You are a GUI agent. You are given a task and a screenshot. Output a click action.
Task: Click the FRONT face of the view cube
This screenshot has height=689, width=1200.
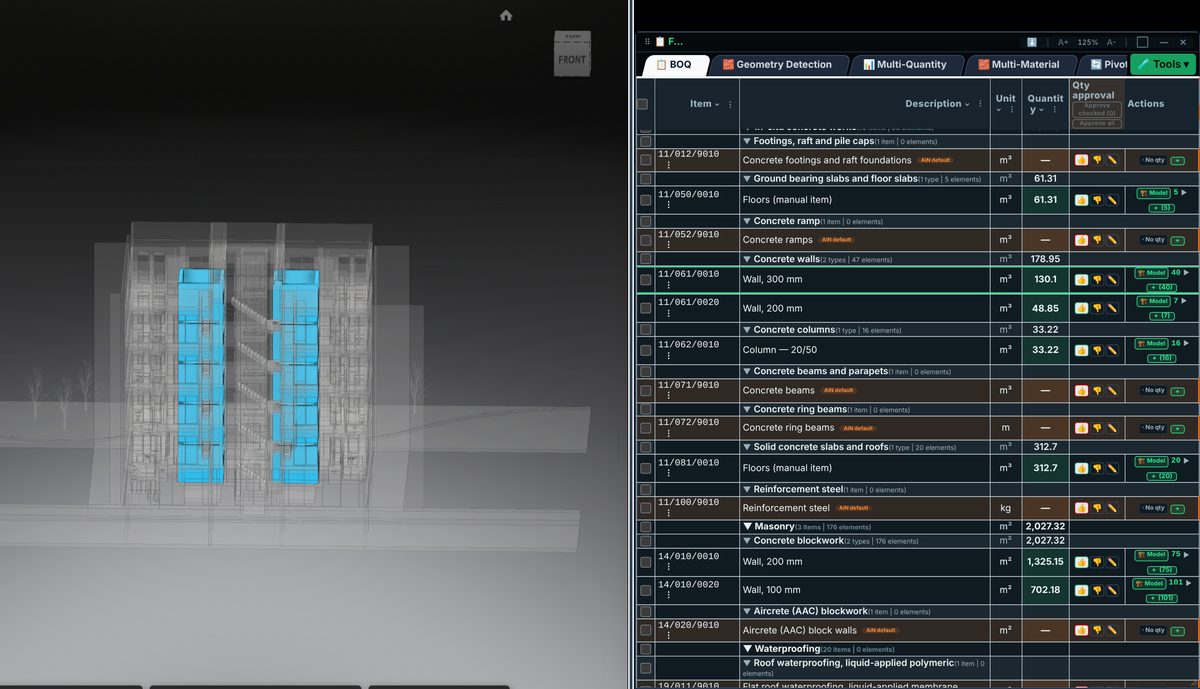tap(571, 59)
